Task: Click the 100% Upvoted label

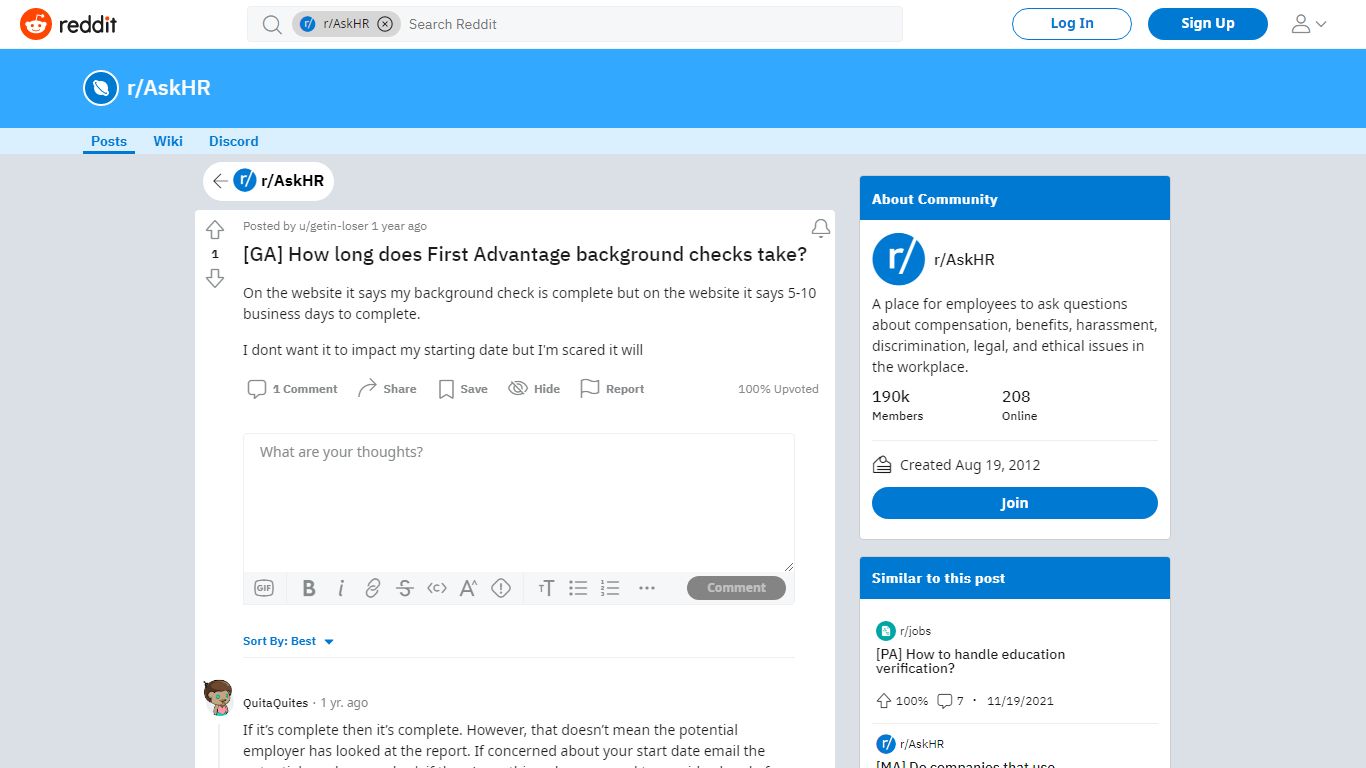Action: point(778,389)
